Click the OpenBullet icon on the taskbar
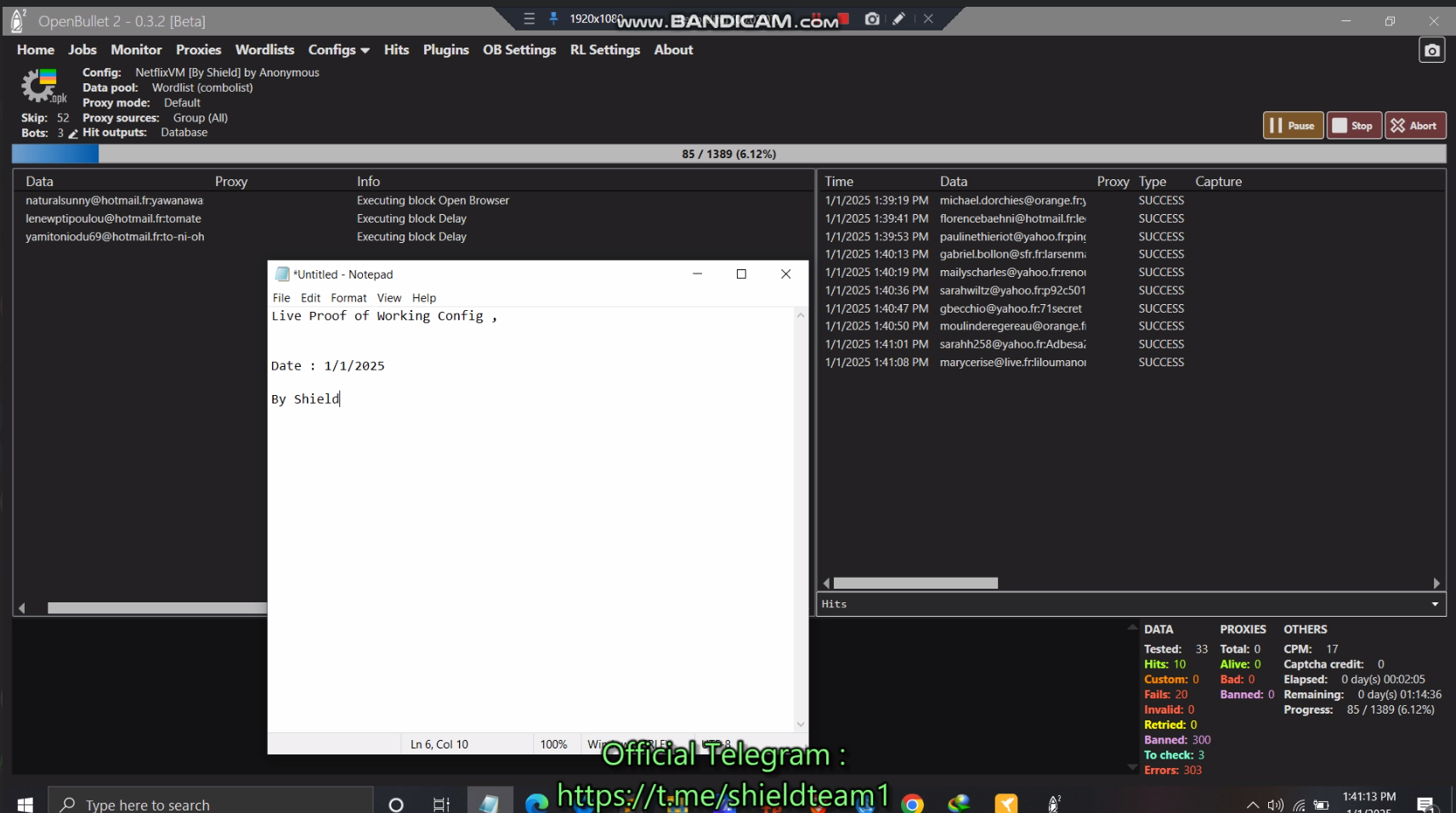 1054,804
